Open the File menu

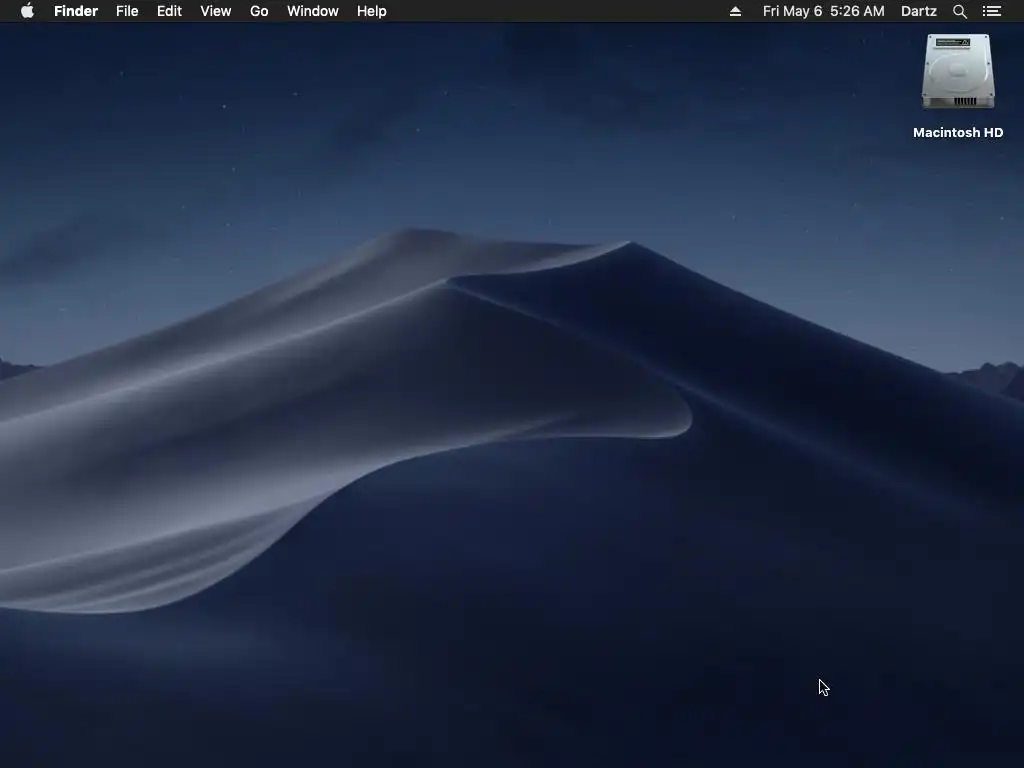(127, 11)
